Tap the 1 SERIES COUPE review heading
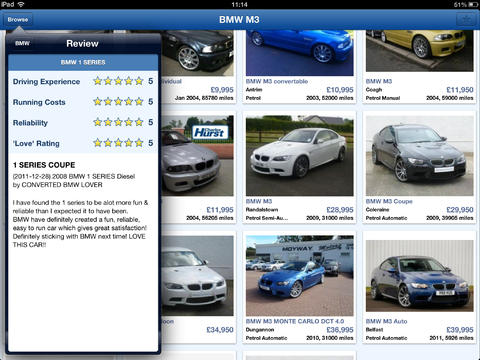 [44, 165]
